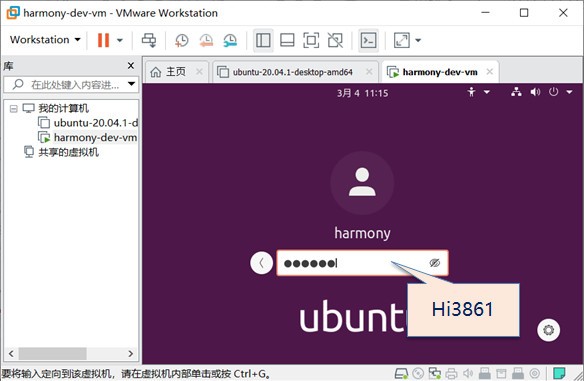584x381 pixels.
Task: Collapse the 我的计算机 tree node
Action: [13, 109]
